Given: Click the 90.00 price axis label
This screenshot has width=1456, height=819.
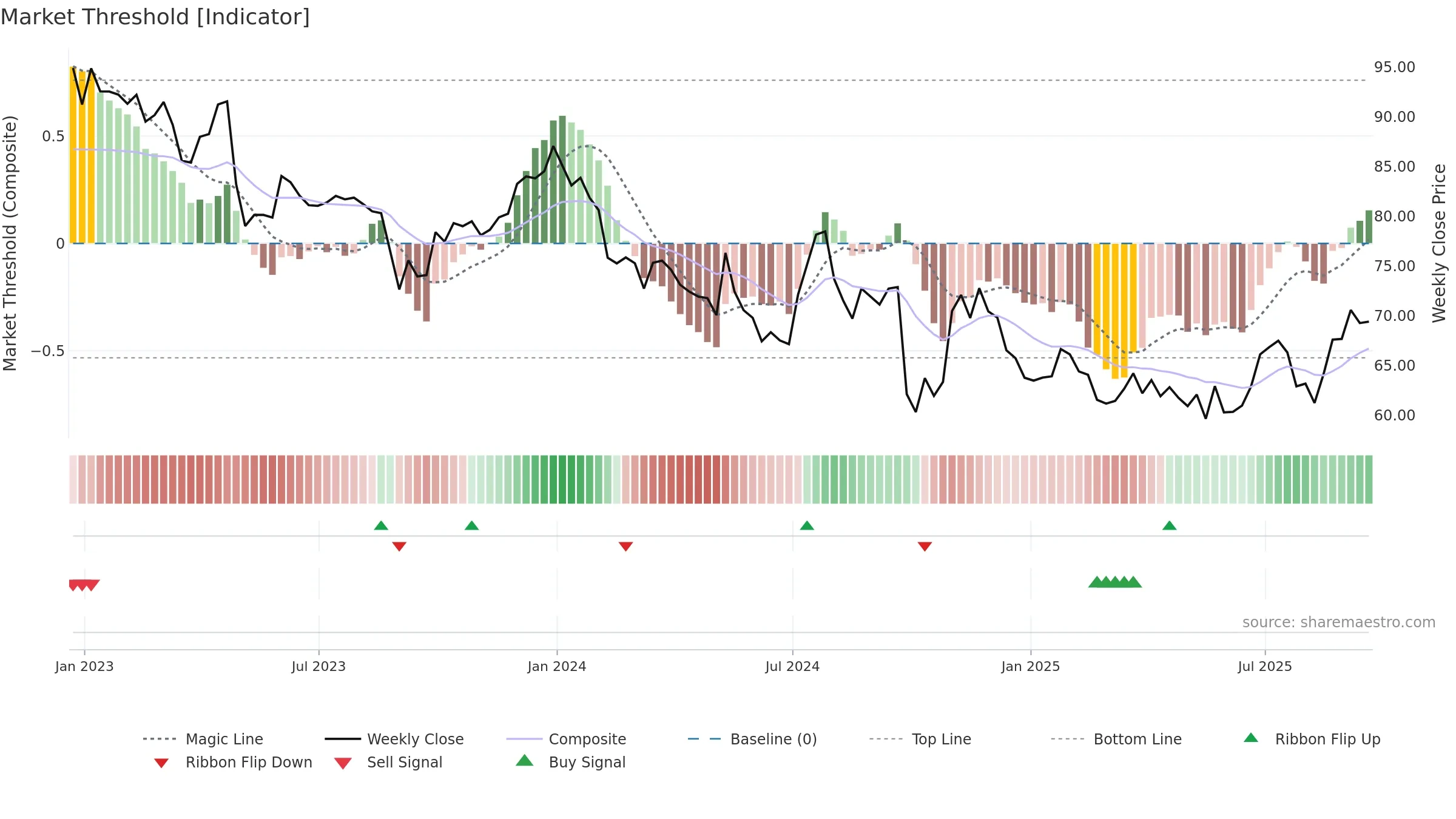Looking at the screenshot, I should [x=1395, y=117].
